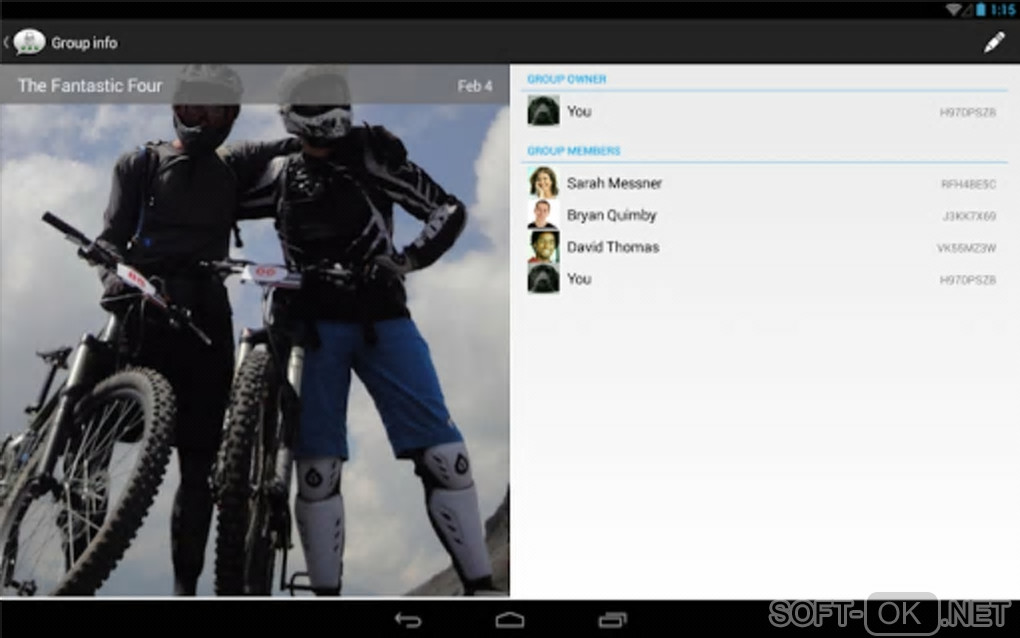Tap the Feb 4 date label

tap(475, 86)
